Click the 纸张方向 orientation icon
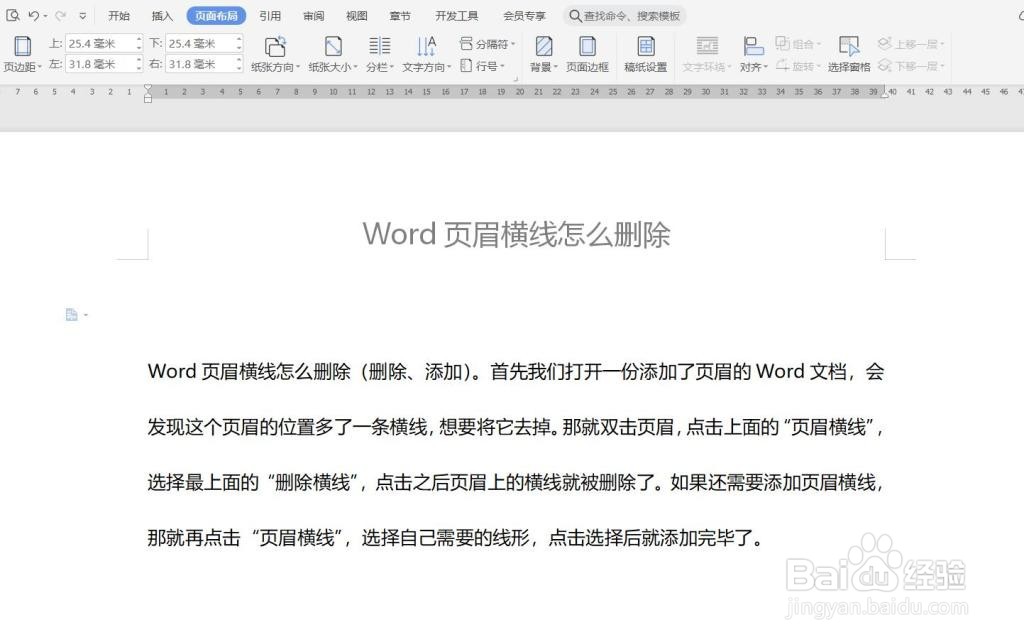Image resolution: width=1024 pixels, height=642 pixels. 276,46
